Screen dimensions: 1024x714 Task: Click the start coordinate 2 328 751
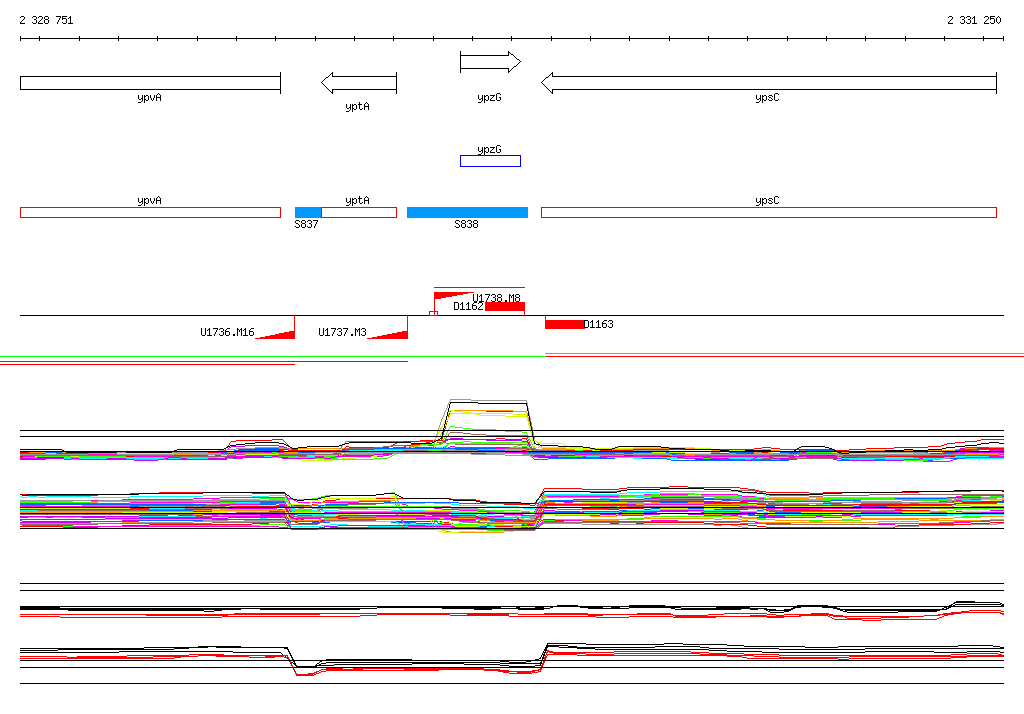tap(46, 20)
